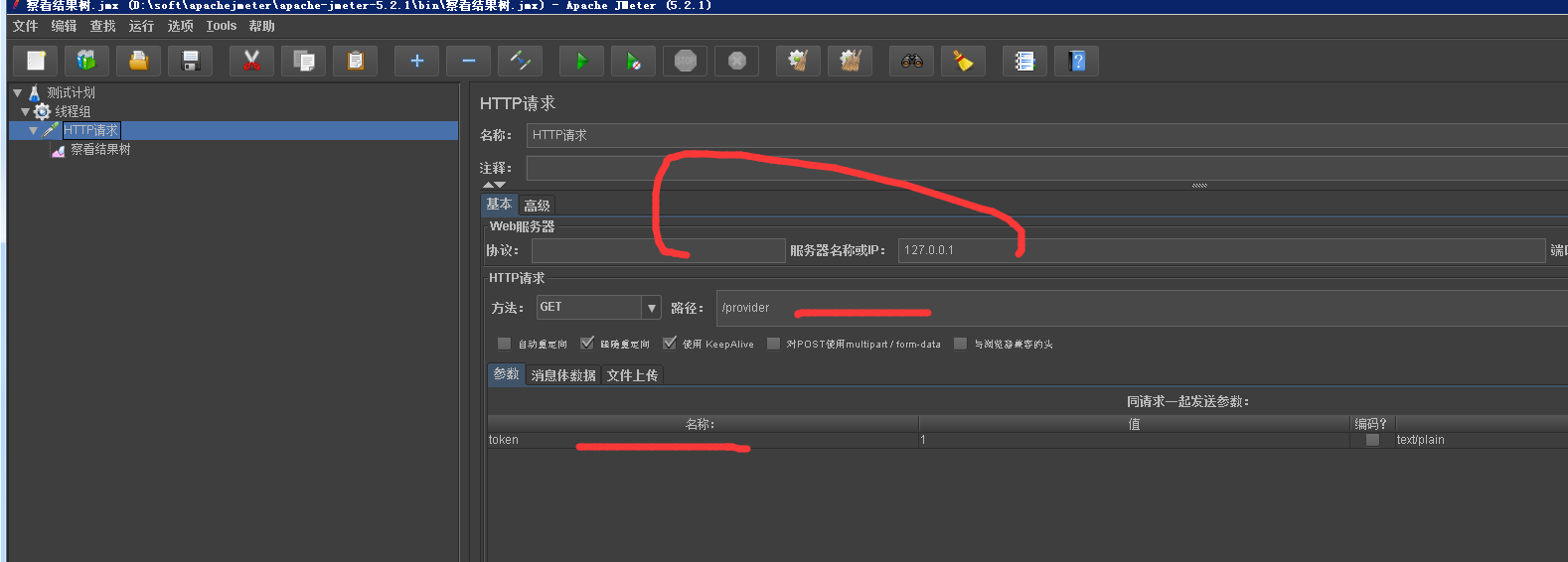The image size is (1568, 562).
Task: Click the value cell containing 1
Action: click(1134, 440)
